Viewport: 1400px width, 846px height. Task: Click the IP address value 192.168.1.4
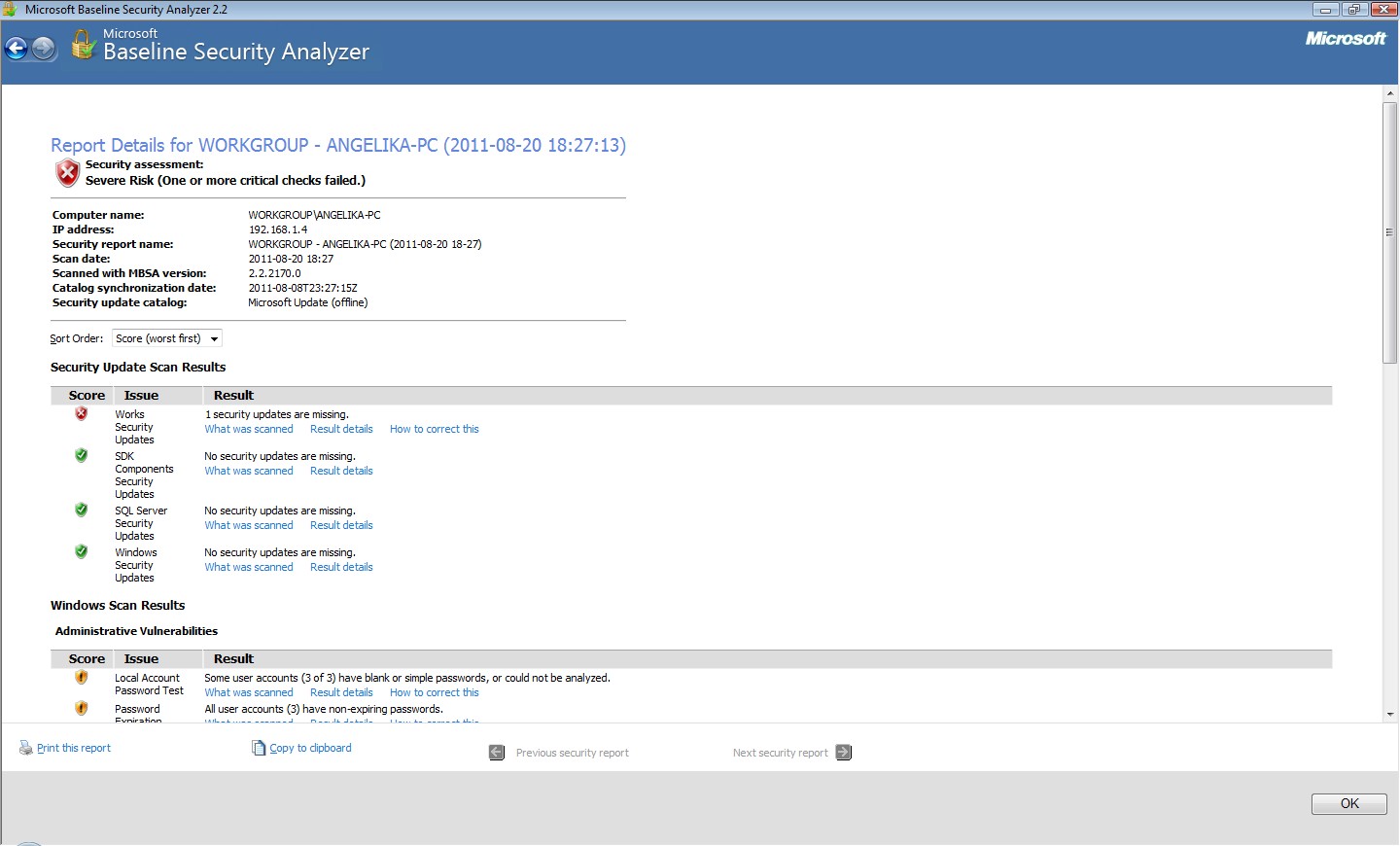[278, 229]
